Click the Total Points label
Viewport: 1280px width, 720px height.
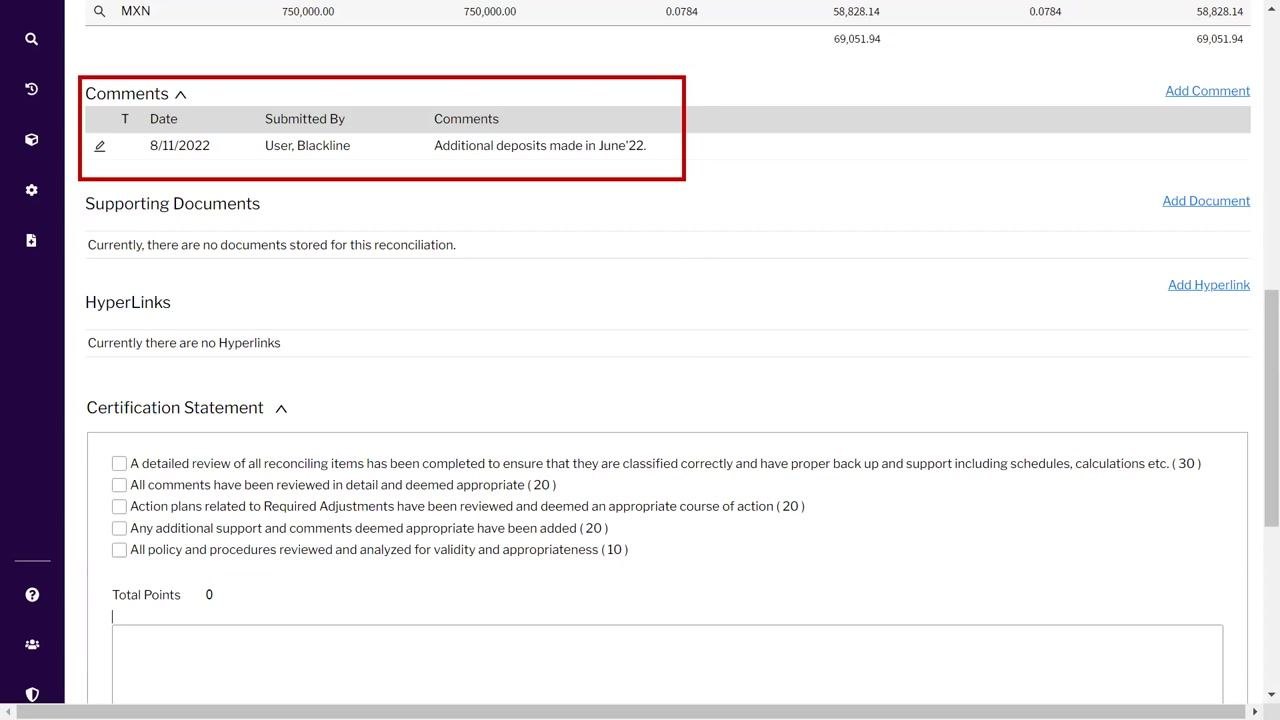(146, 595)
